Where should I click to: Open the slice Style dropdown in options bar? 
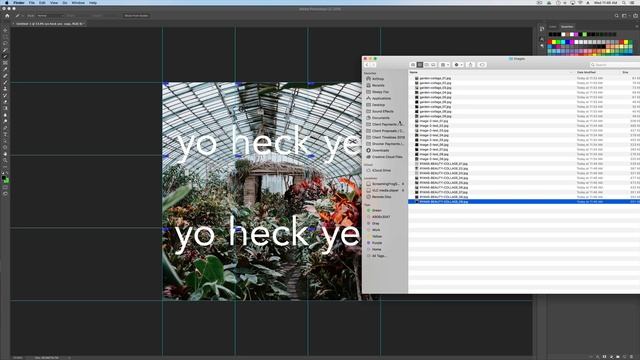click(x=50, y=16)
